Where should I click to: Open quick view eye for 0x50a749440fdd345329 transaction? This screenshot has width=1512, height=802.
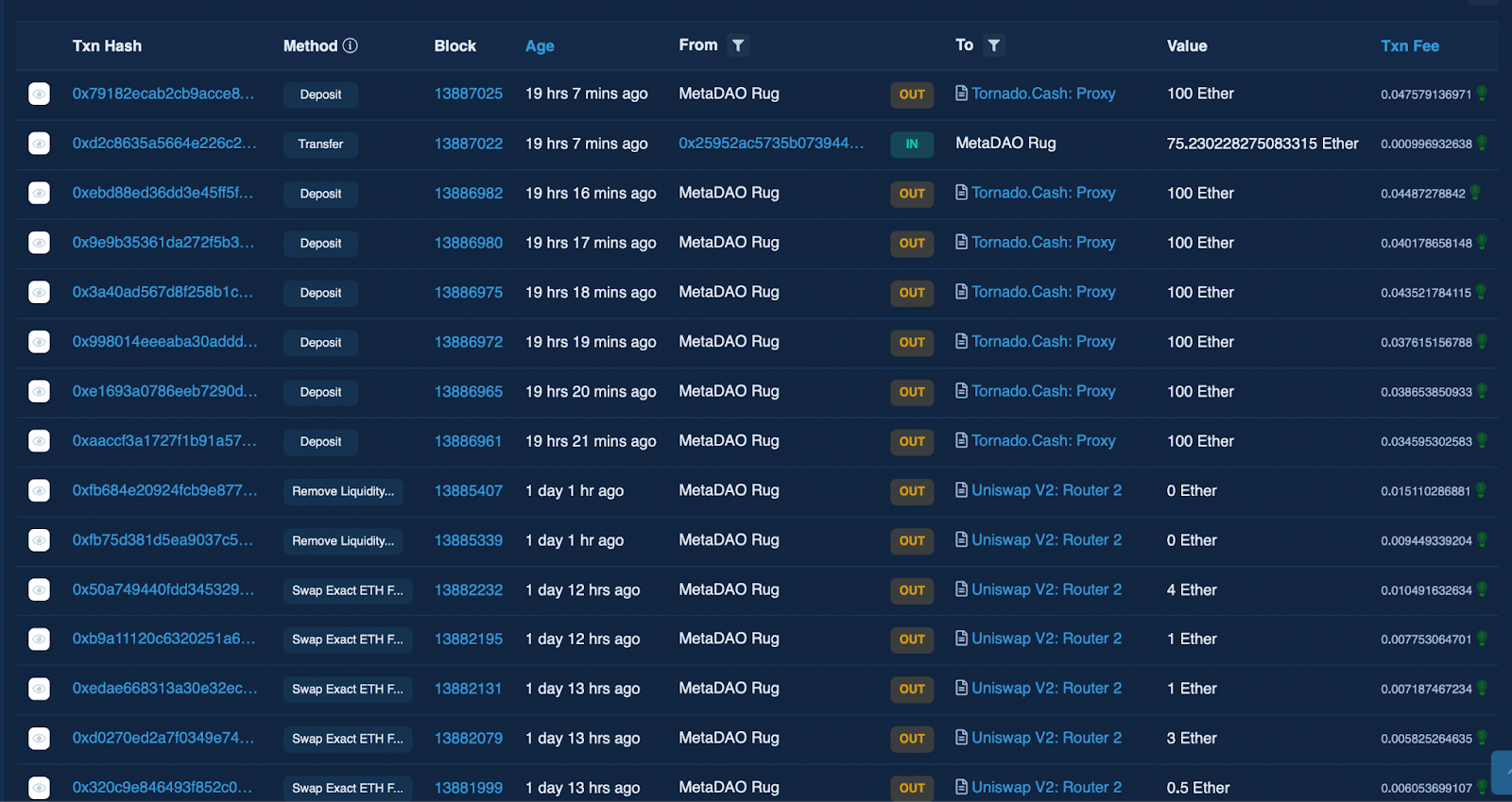tap(39, 589)
